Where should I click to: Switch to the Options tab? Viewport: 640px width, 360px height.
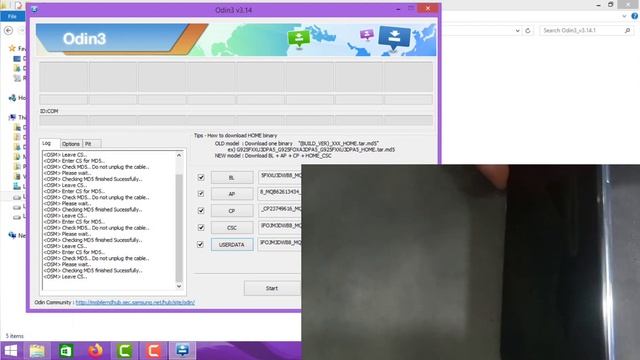[x=71, y=144]
